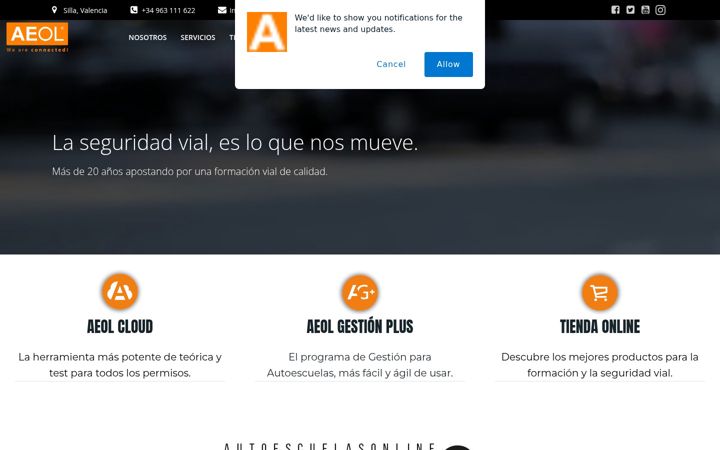This screenshot has height=450, width=720.
Task: Click the orange AEOL Cloud round icon
Action: 120,292
